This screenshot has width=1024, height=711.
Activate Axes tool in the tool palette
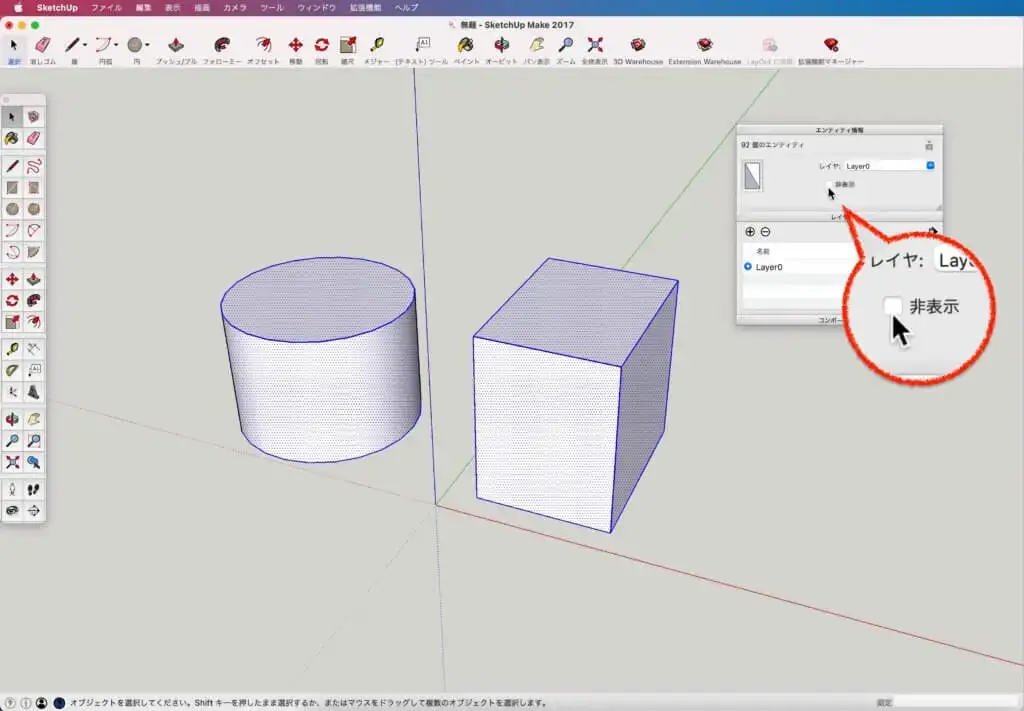[x=12, y=392]
